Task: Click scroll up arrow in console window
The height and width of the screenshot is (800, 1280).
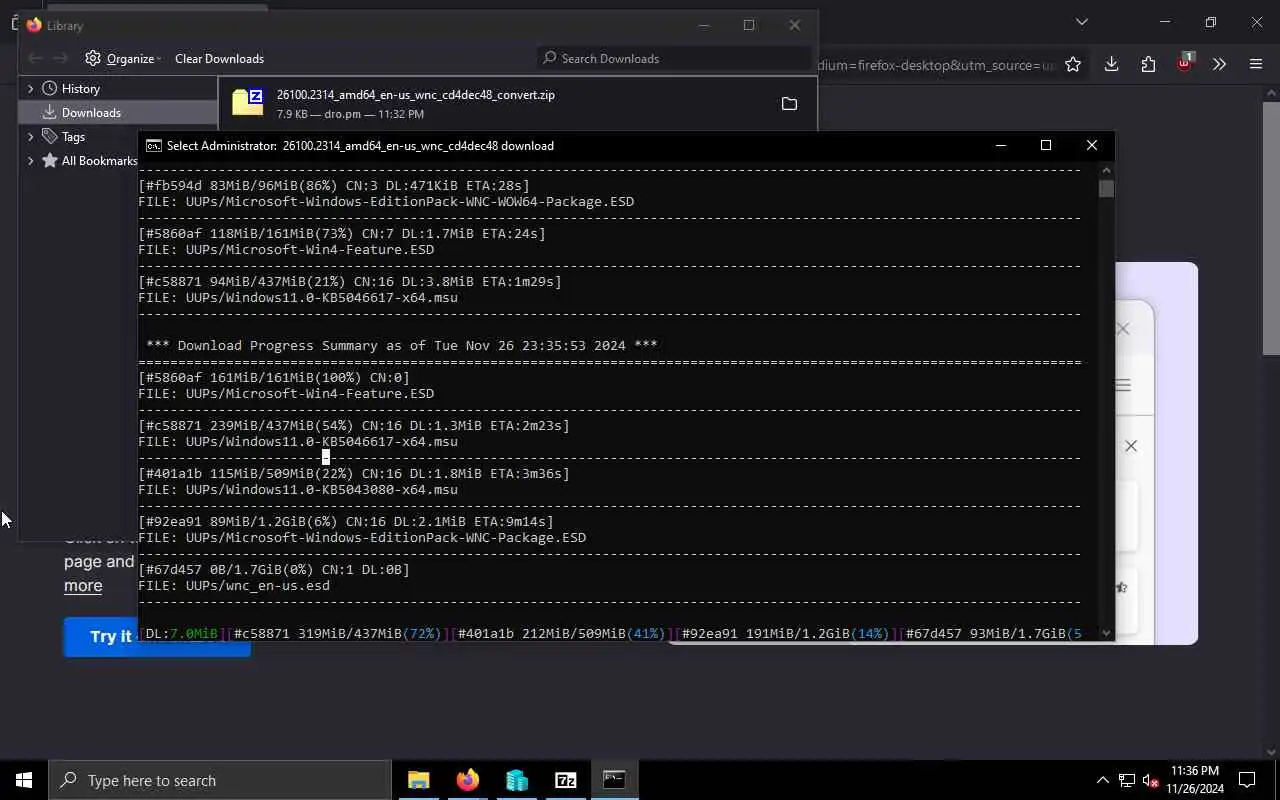Action: [1106, 169]
